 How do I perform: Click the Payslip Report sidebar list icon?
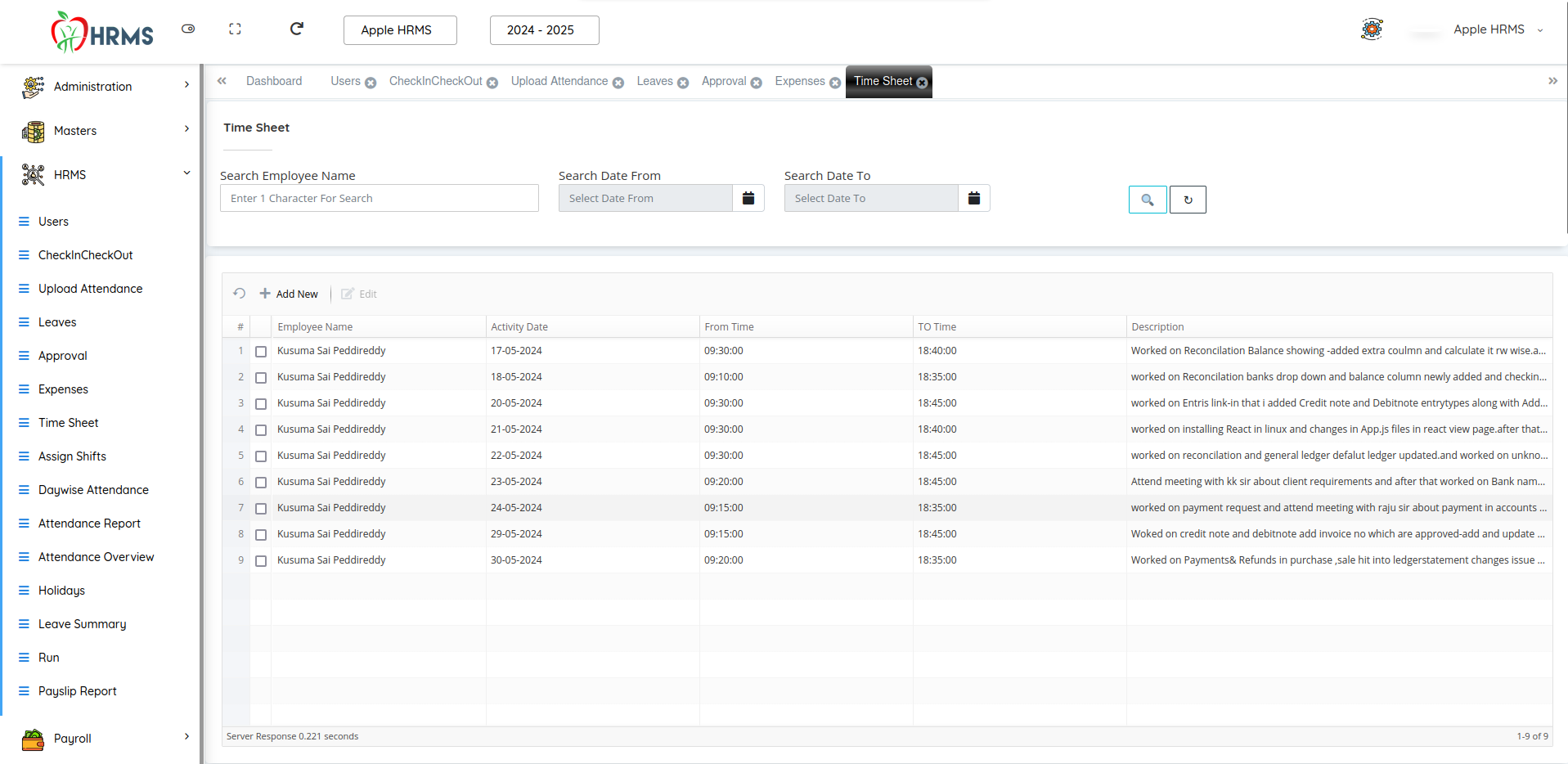click(x=24, y=691)
